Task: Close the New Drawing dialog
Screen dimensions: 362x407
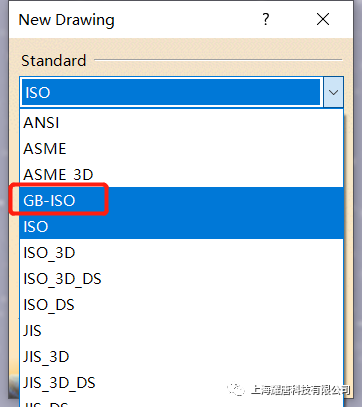Action: (x=323, y=20)
